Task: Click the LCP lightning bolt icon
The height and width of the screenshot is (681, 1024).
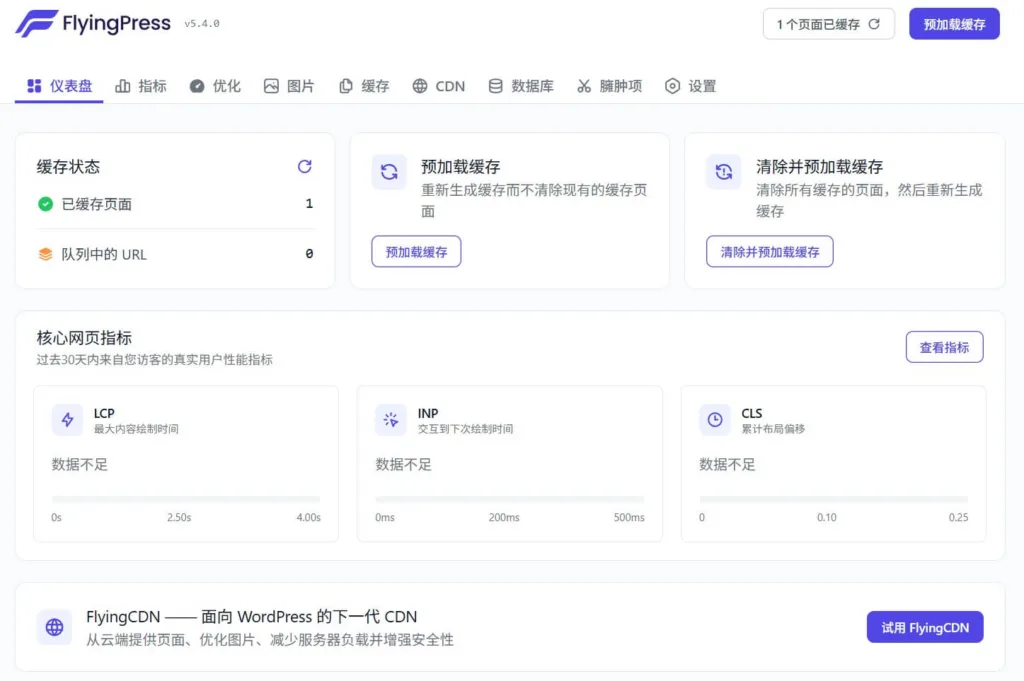Action: [x=68, y=420]
